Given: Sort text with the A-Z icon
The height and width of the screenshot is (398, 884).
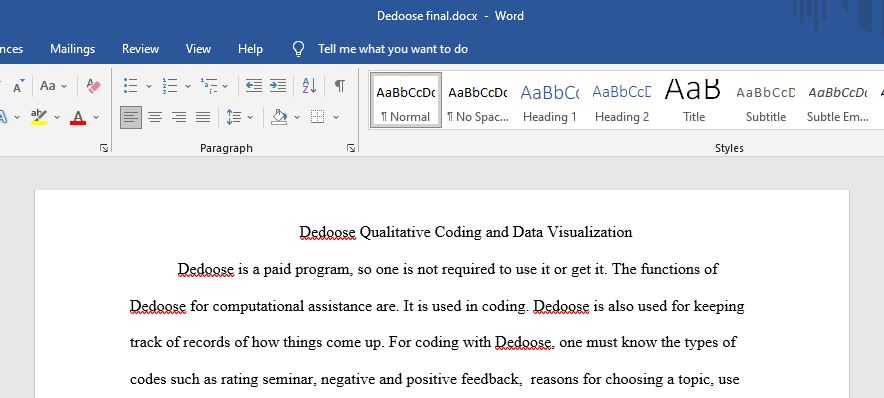Looking at the screenshot, I should [309, 86].
